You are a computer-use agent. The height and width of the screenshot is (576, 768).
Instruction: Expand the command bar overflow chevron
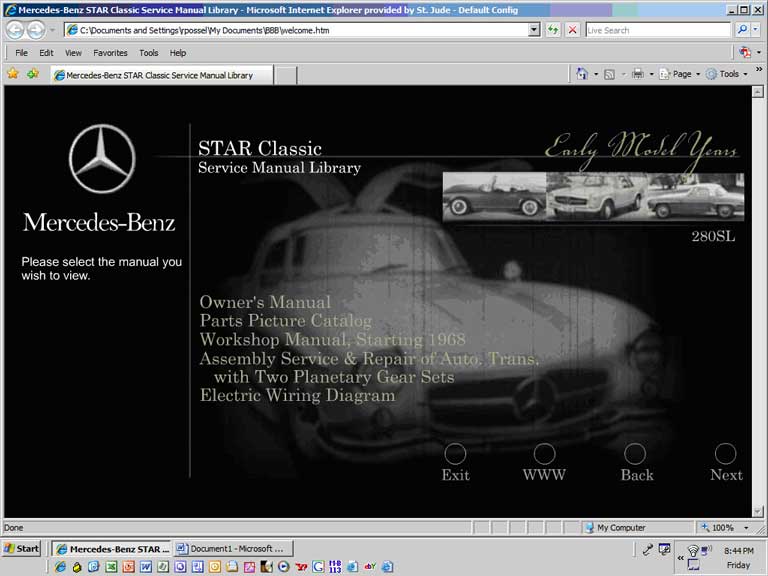point(759,70)
